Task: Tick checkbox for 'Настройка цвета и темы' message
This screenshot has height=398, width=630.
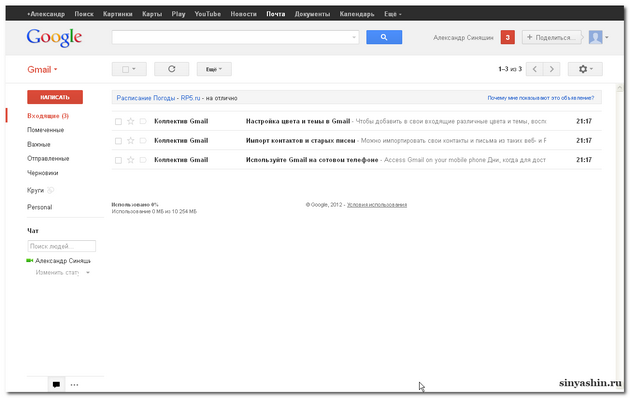Action: (118, 121)
